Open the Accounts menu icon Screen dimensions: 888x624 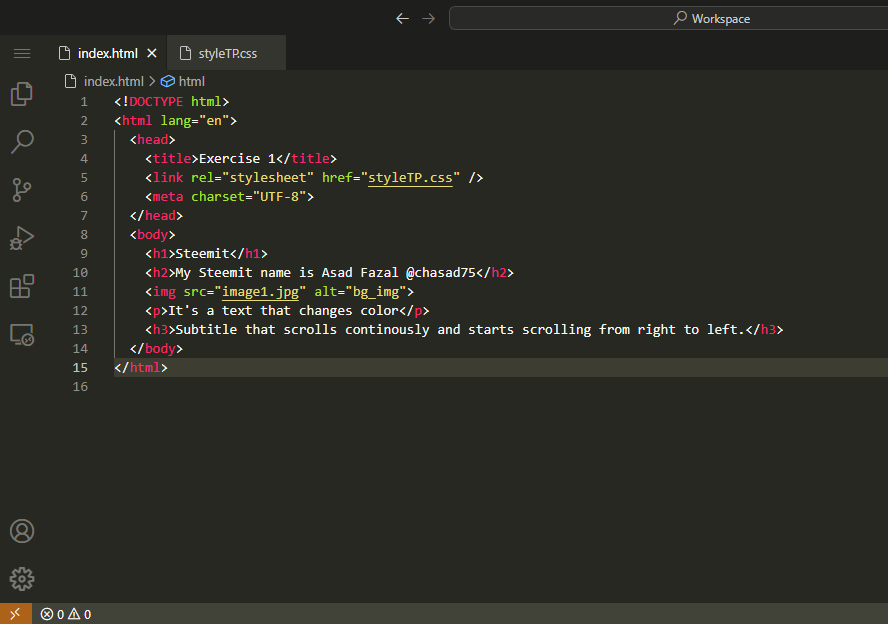22,531
